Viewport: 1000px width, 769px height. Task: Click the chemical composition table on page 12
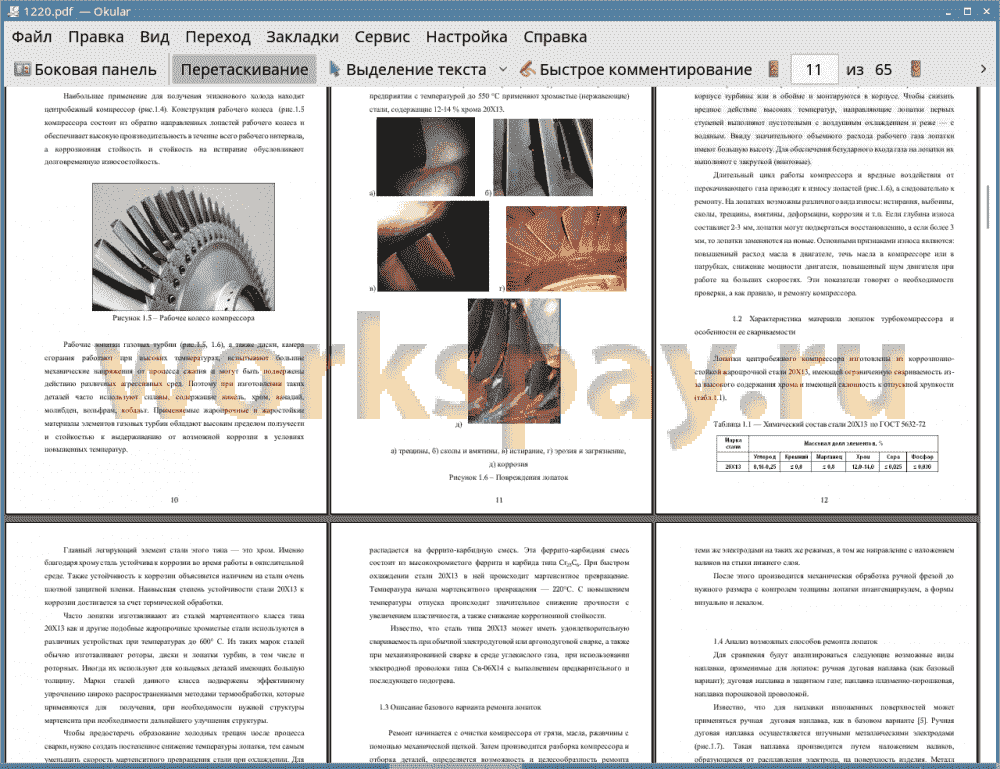[827, 453]
